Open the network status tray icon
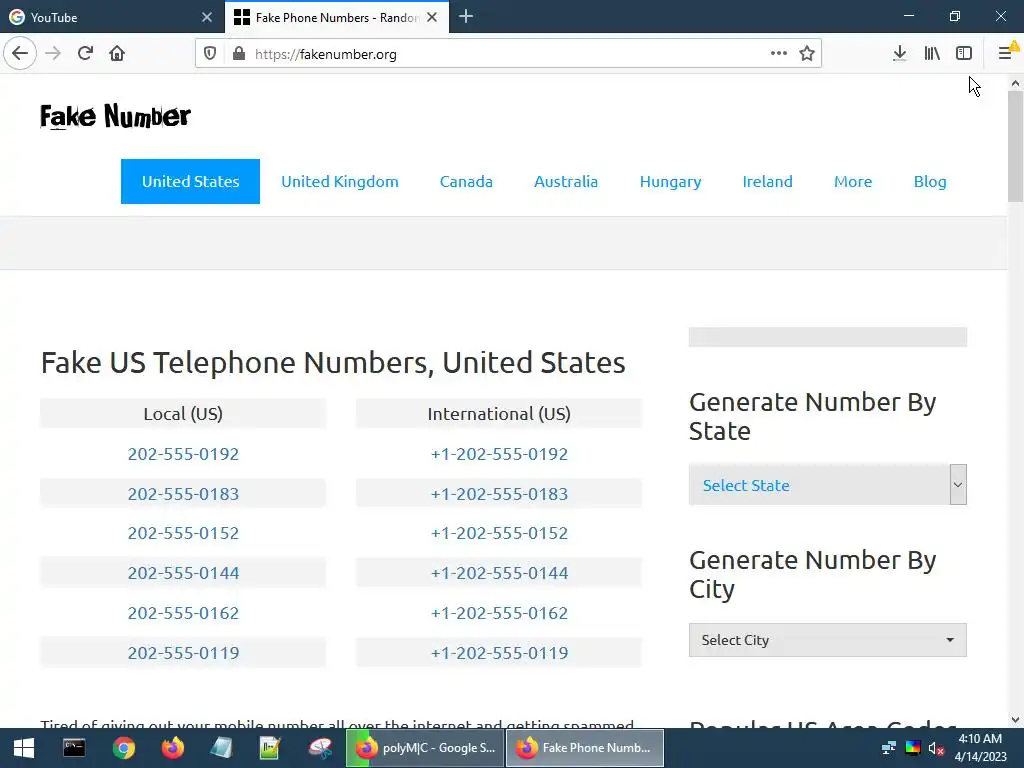 [888, 748]
